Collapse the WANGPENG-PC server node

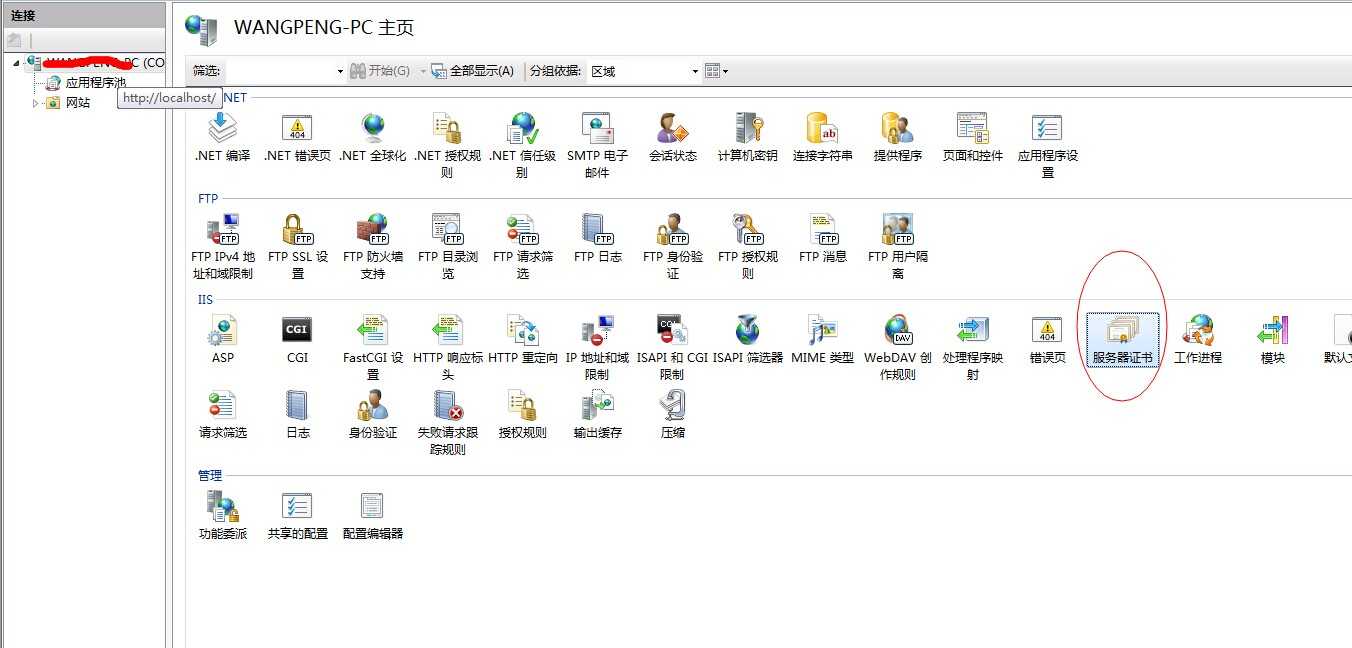15,62
